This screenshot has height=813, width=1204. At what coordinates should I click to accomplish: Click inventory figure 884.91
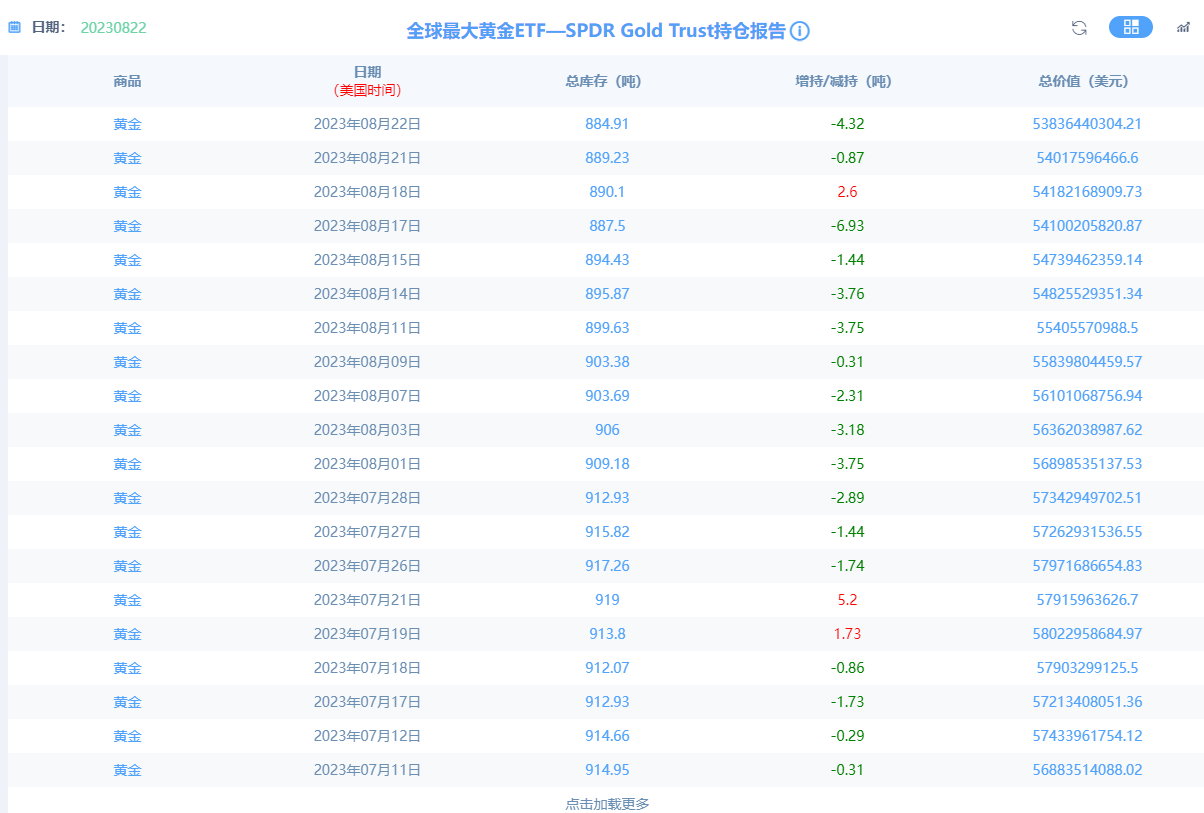[x=606, y=124]
